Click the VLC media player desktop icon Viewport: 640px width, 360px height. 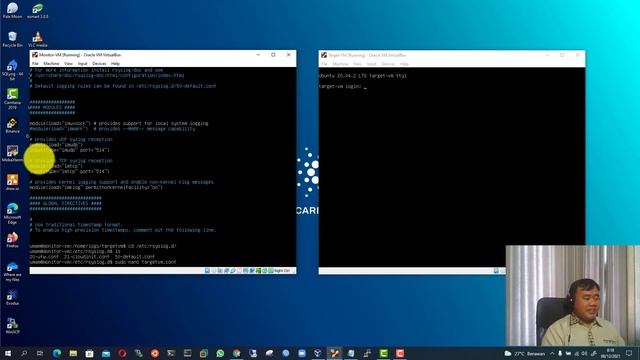click(38, 39)
